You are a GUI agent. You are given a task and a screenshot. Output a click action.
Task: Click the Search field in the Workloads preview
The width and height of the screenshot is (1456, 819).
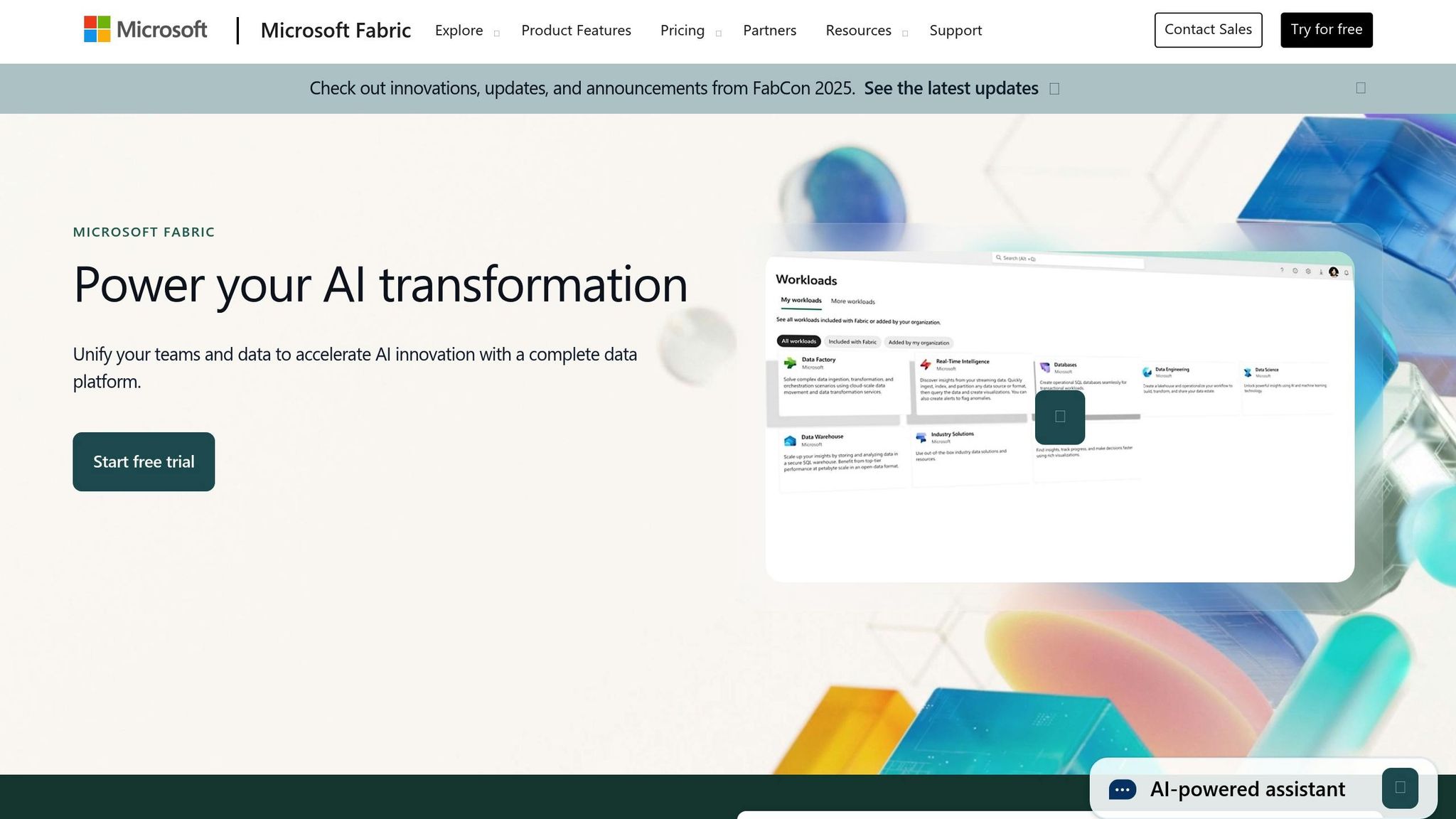(1068, 259)
